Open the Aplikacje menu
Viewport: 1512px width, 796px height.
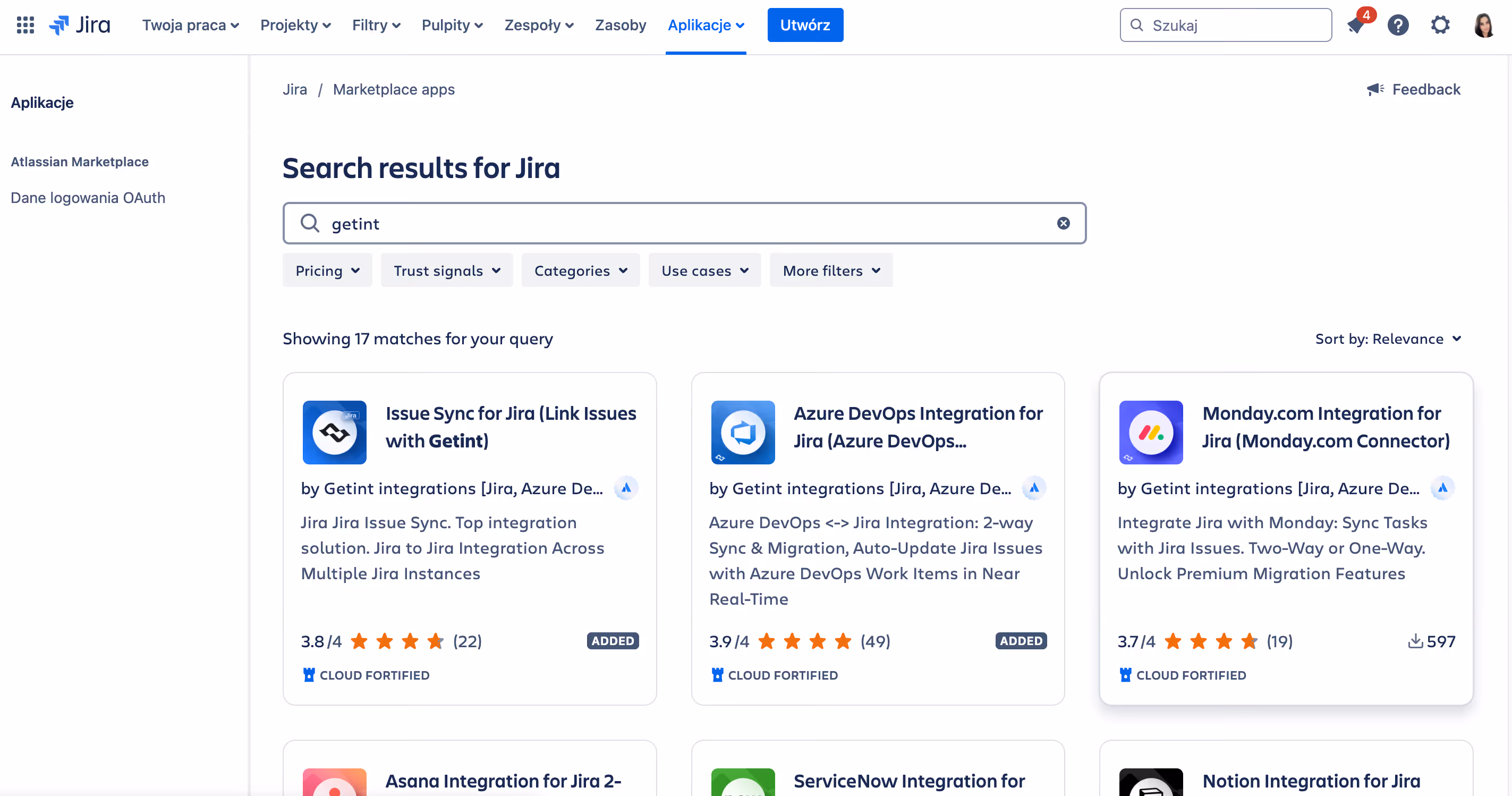pyautogui.click(x=706, y=26)
